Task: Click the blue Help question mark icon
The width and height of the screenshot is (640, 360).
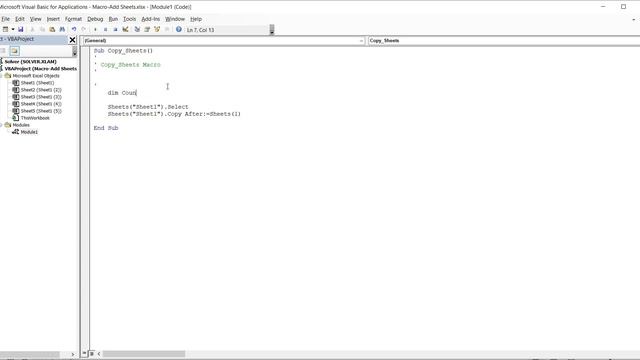Action: (179, 29)
